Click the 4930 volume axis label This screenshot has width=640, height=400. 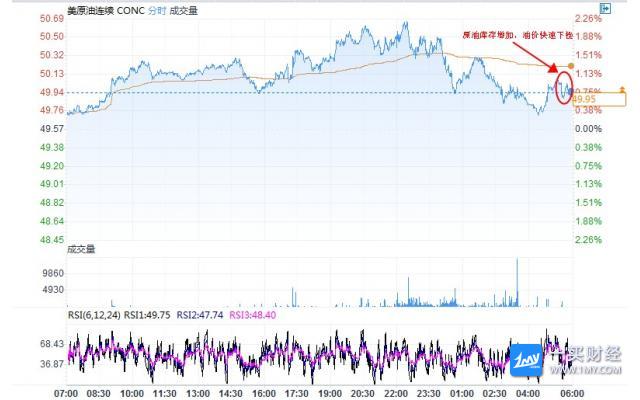[x=53, y=290]
